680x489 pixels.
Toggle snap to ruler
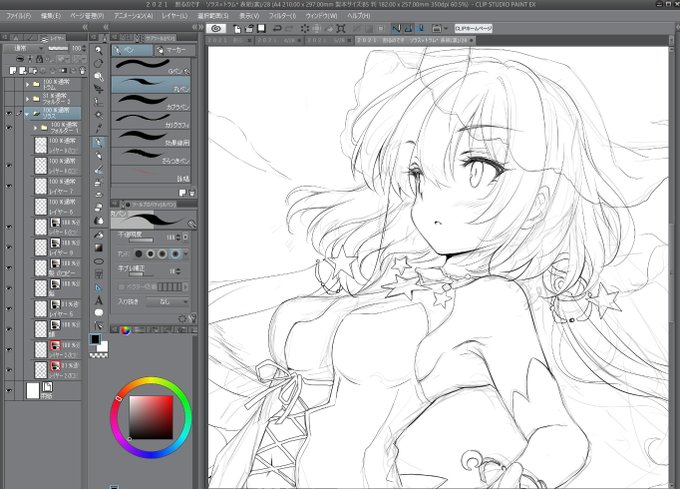[396, 29]
